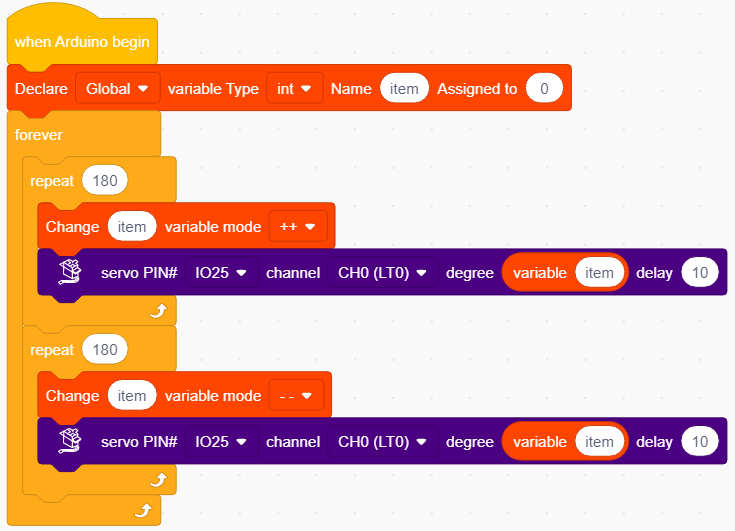Click loop arrow icon of forever block
This screenshot has height=531, width=735.
coord(143,510)
